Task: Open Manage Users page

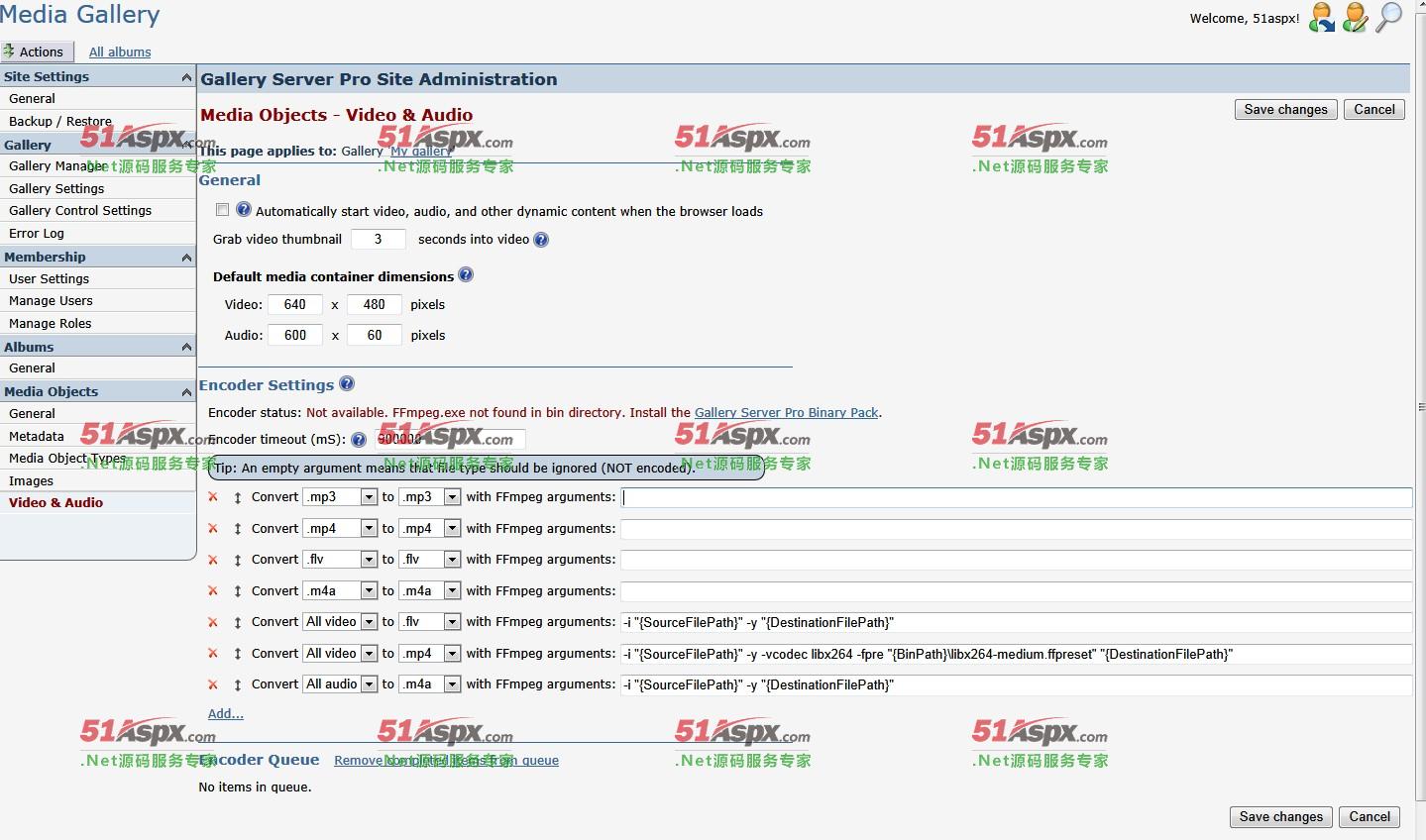Action: point(51,300)
